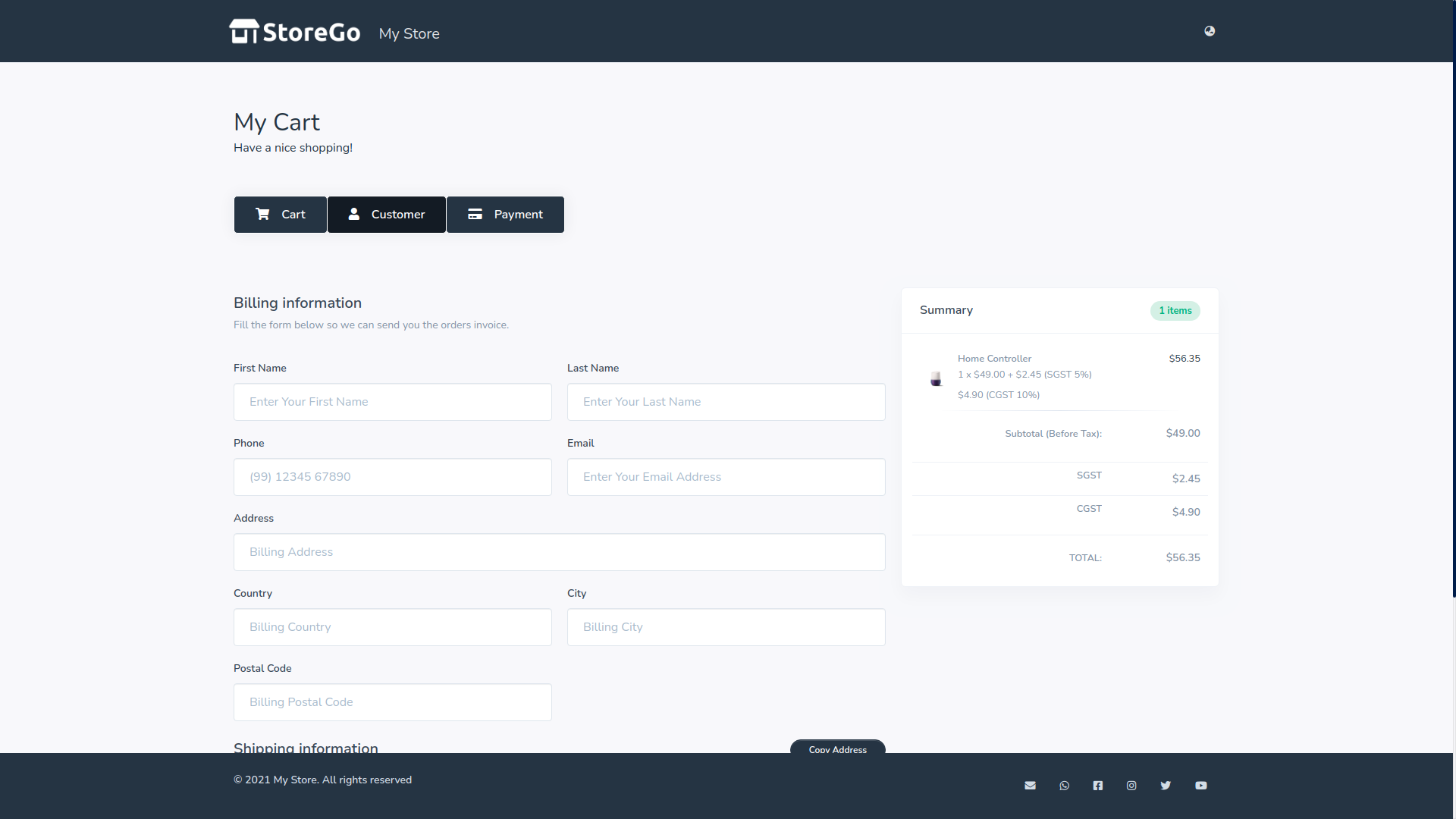Click the Copy Address button

tap(838, 749)
